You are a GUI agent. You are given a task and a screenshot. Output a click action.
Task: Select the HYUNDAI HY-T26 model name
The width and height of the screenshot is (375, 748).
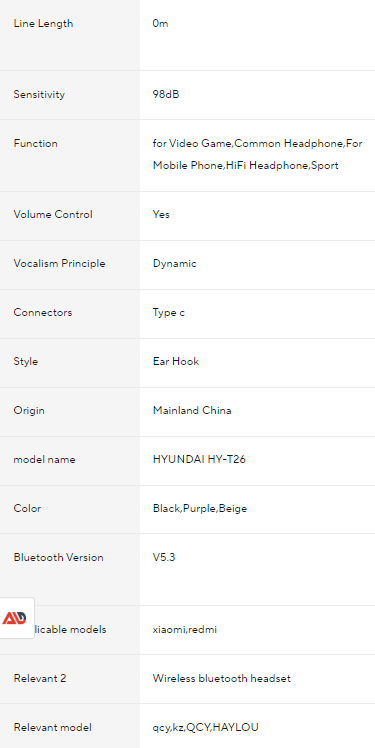click(199, 460)
